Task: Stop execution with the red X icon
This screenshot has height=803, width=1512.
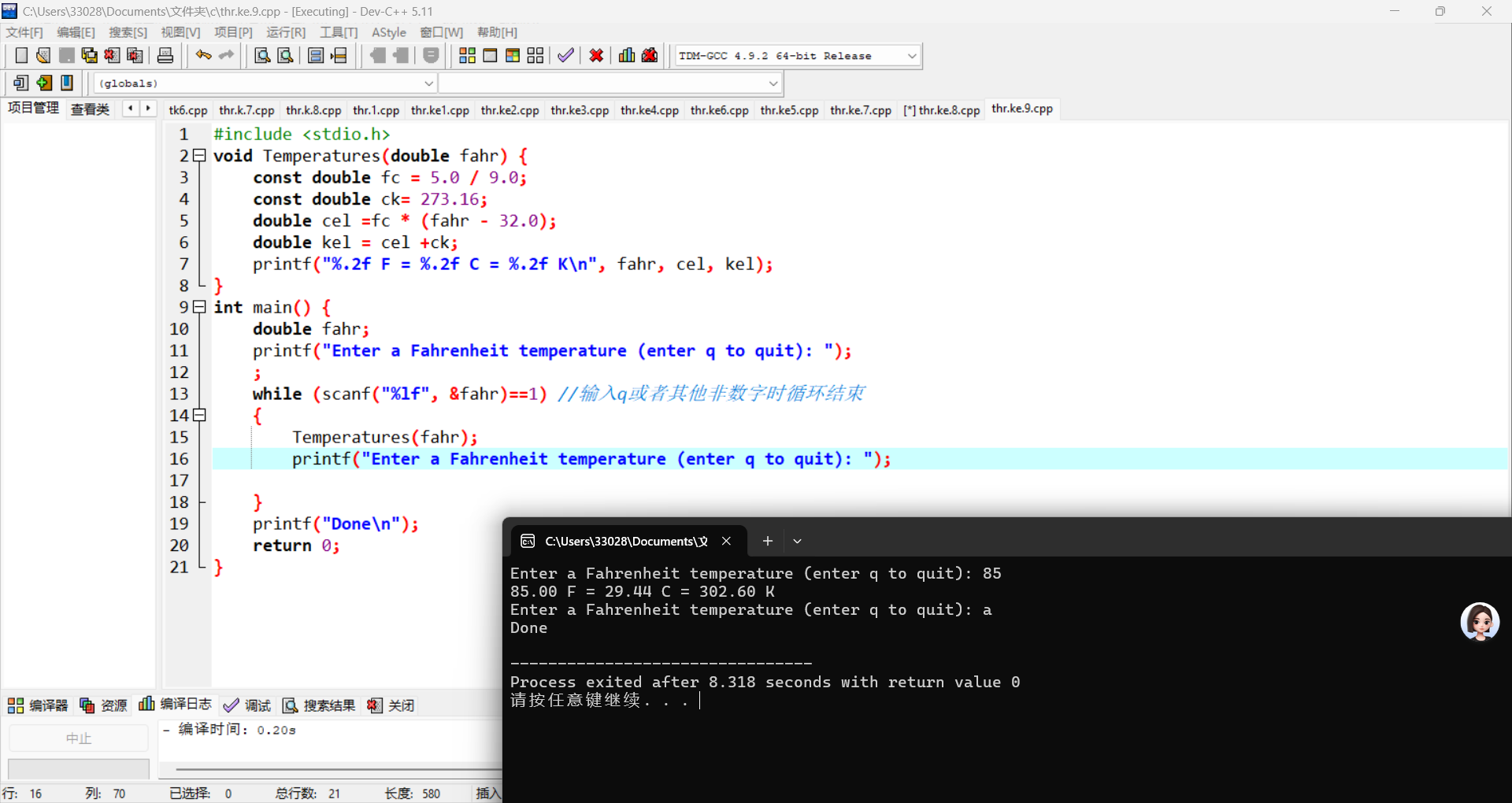Action: [x=596, y=55]
